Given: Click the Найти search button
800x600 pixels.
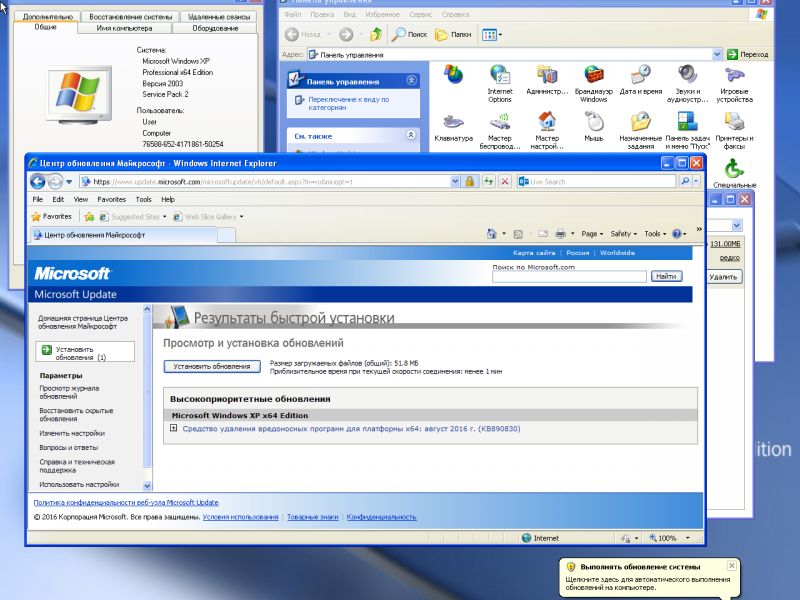Looking at the screenshot, I should (666, 276).
